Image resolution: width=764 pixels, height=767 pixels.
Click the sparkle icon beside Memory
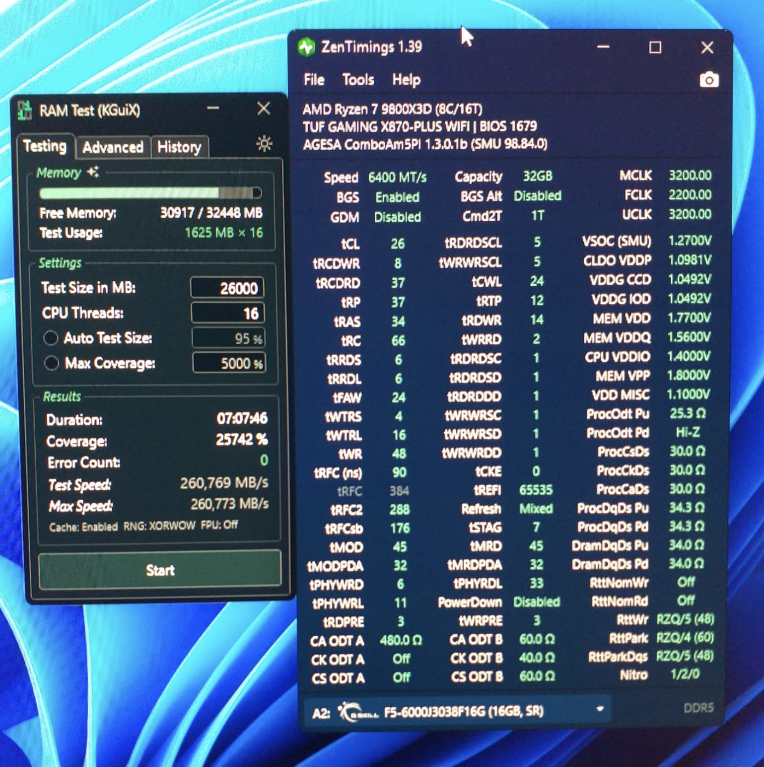pos(93,172)
